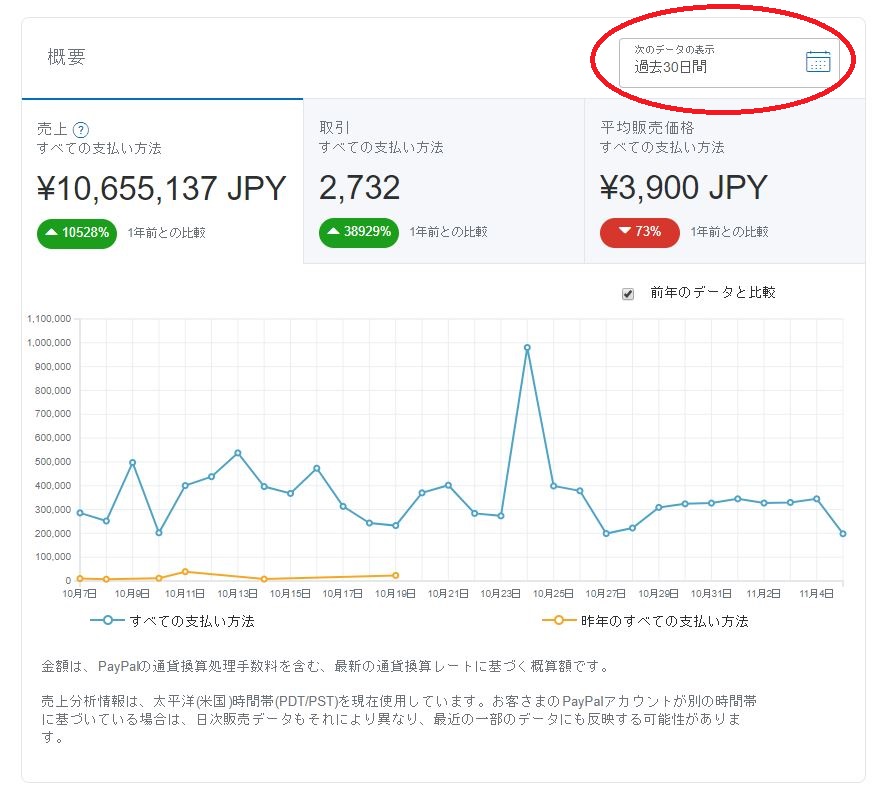Toggle the すべての支払い方法 legend entry
Screen dimensions: 882x794
click(172, 621)
